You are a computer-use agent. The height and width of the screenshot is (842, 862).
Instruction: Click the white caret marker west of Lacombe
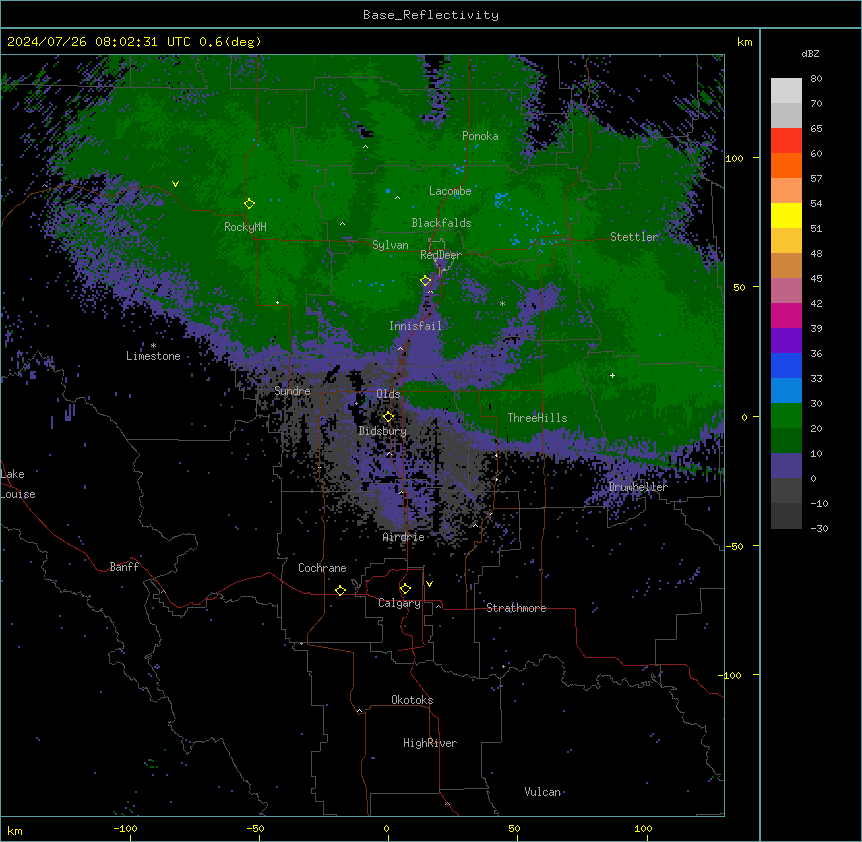[397, 197]
